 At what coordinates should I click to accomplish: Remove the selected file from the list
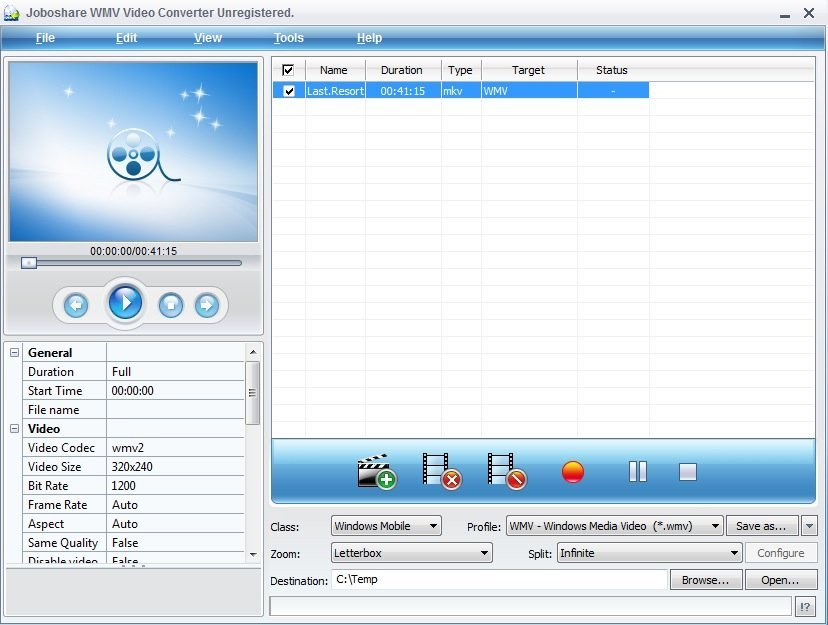440,470
